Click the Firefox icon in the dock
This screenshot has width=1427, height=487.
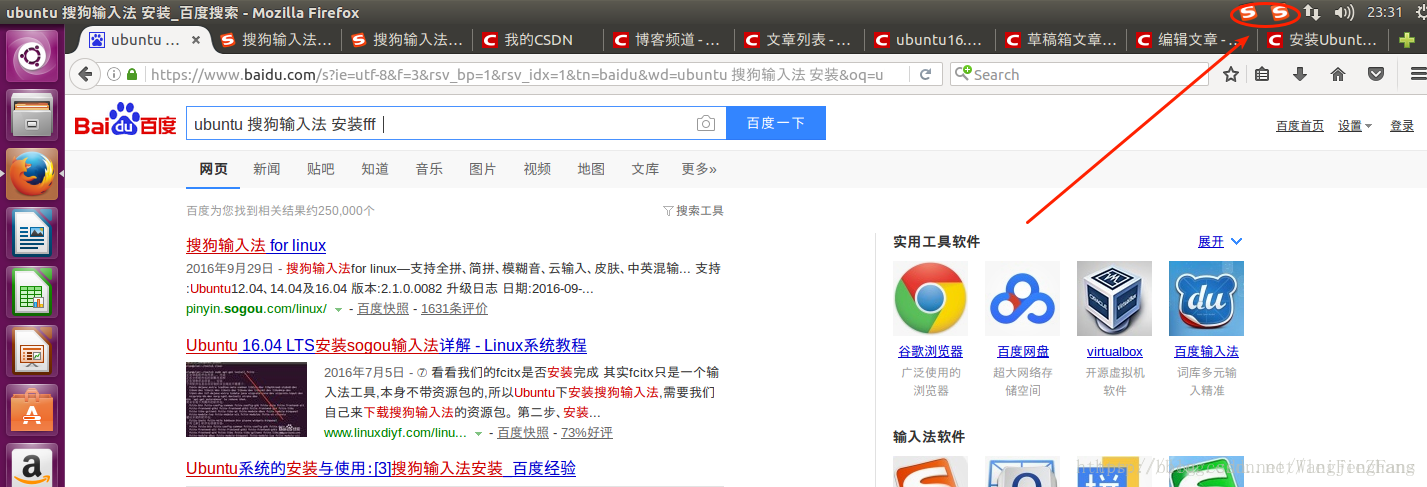coord(33,174)
